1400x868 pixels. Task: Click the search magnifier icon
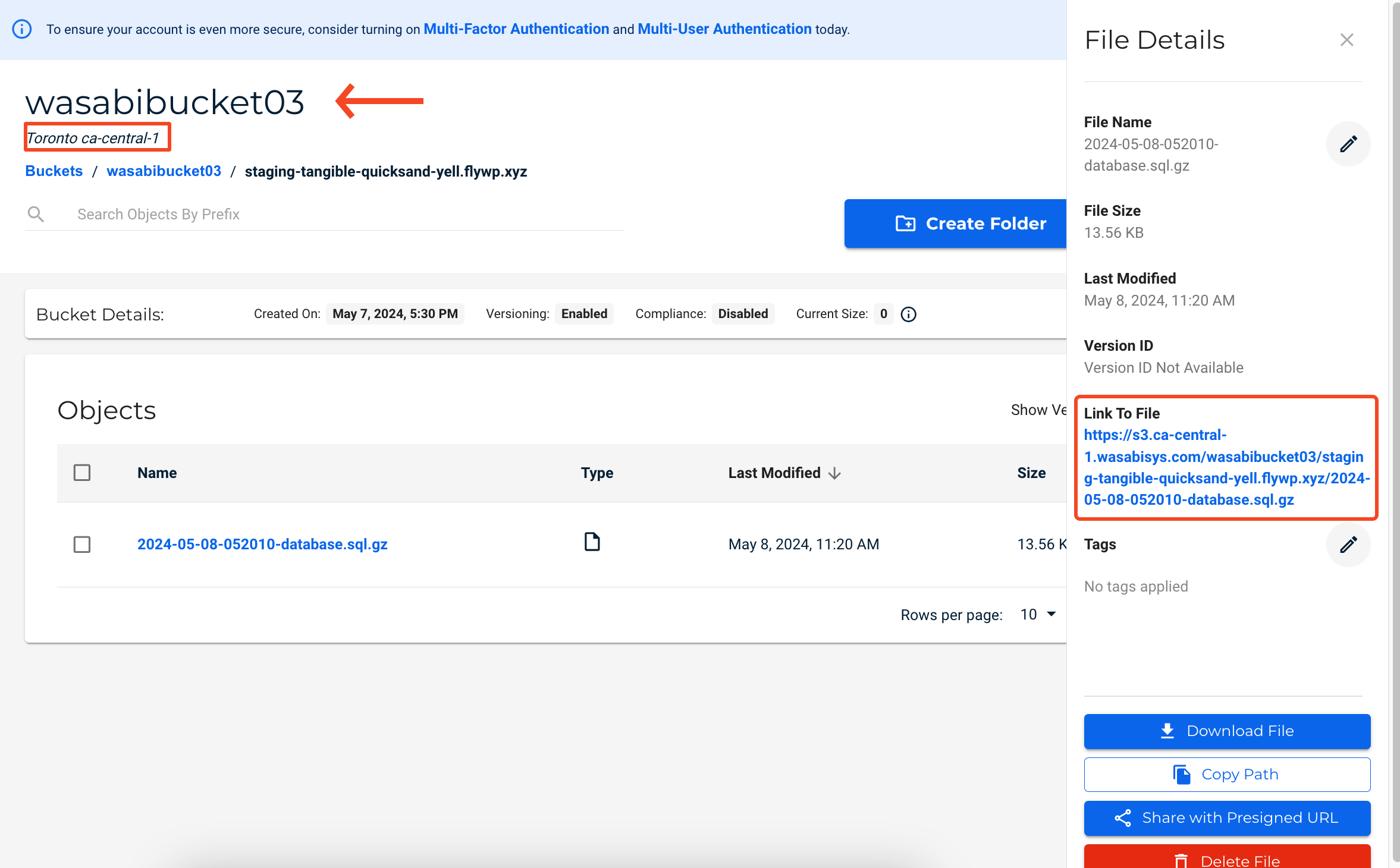click(36, 214)
